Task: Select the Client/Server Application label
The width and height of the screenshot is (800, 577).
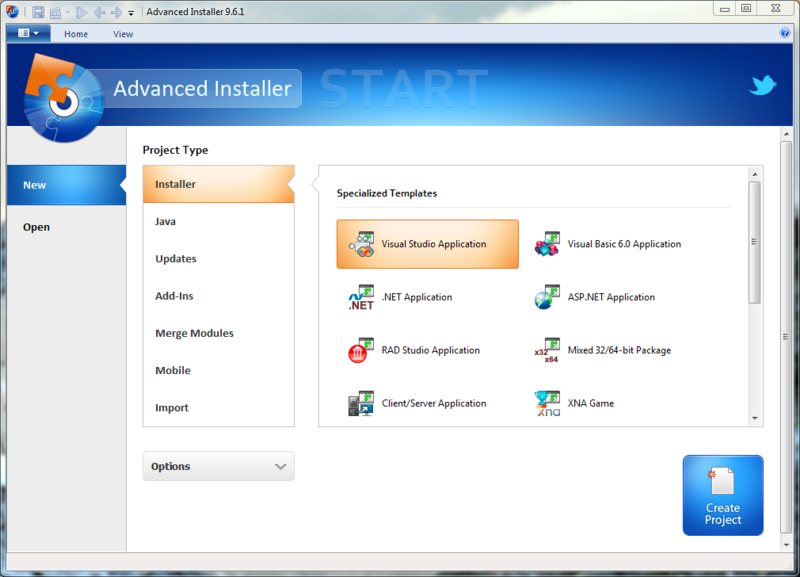Action: pyautogui.click(x=434, y=403)
